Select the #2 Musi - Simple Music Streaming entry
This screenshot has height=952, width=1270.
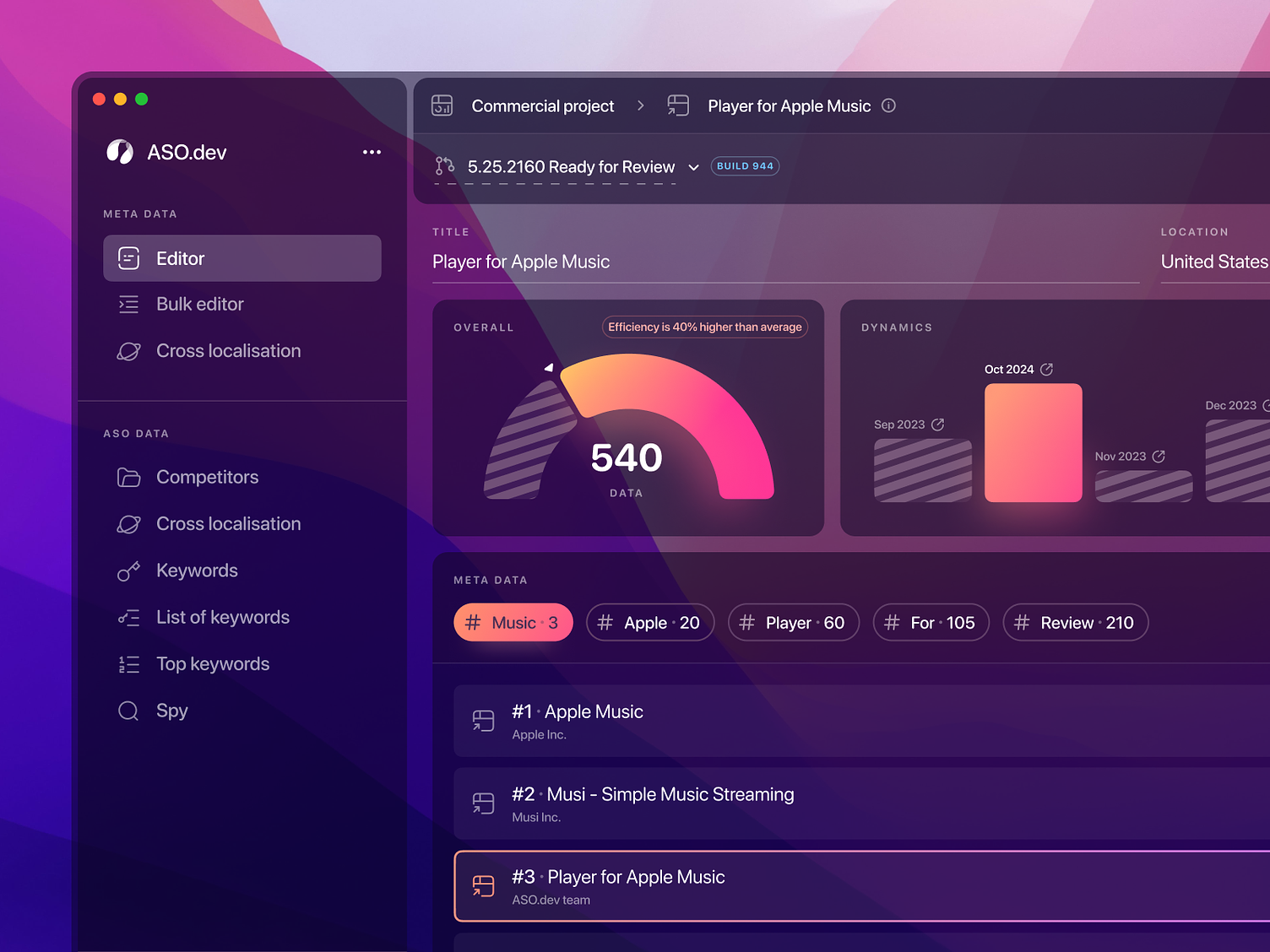tap(667, 803)
